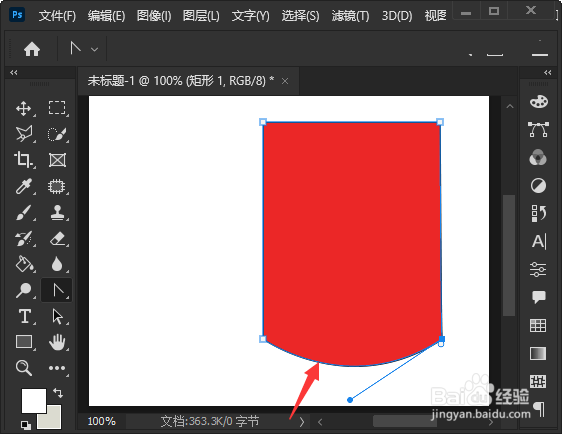The image size is (562, 434).
Task: Open the Channels panel icon
Action: tap(538, 157)
